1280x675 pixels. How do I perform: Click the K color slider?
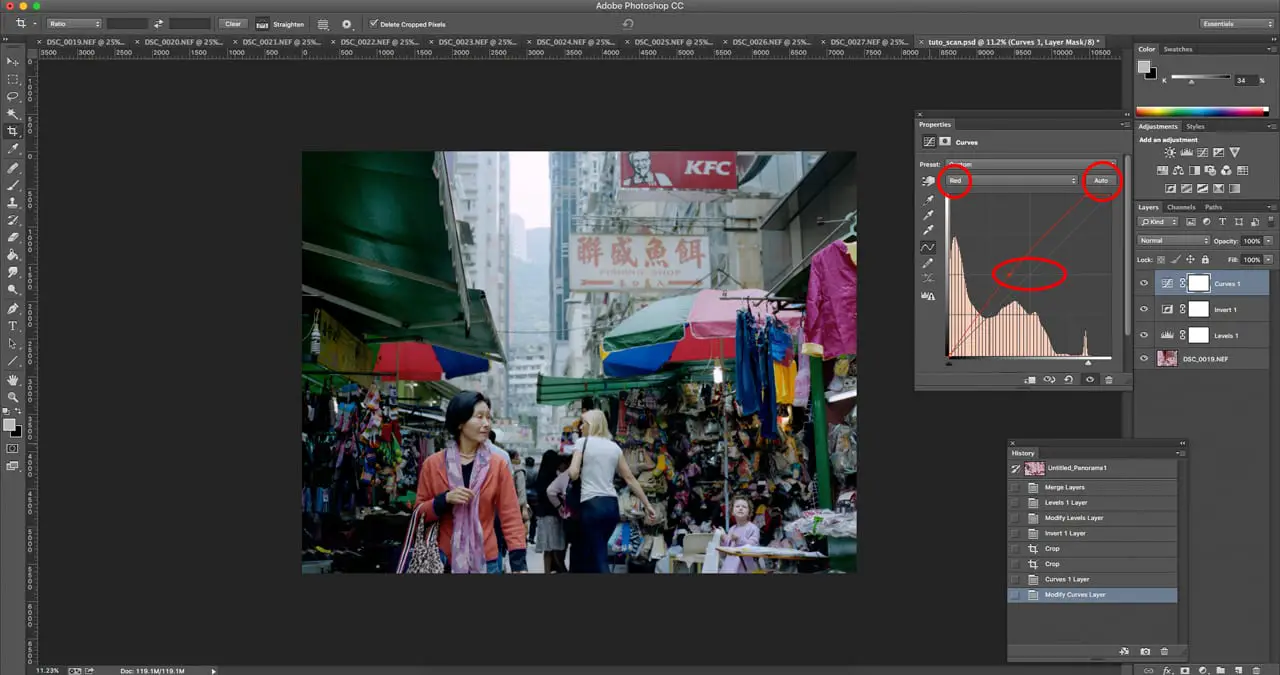[1200, 79]
